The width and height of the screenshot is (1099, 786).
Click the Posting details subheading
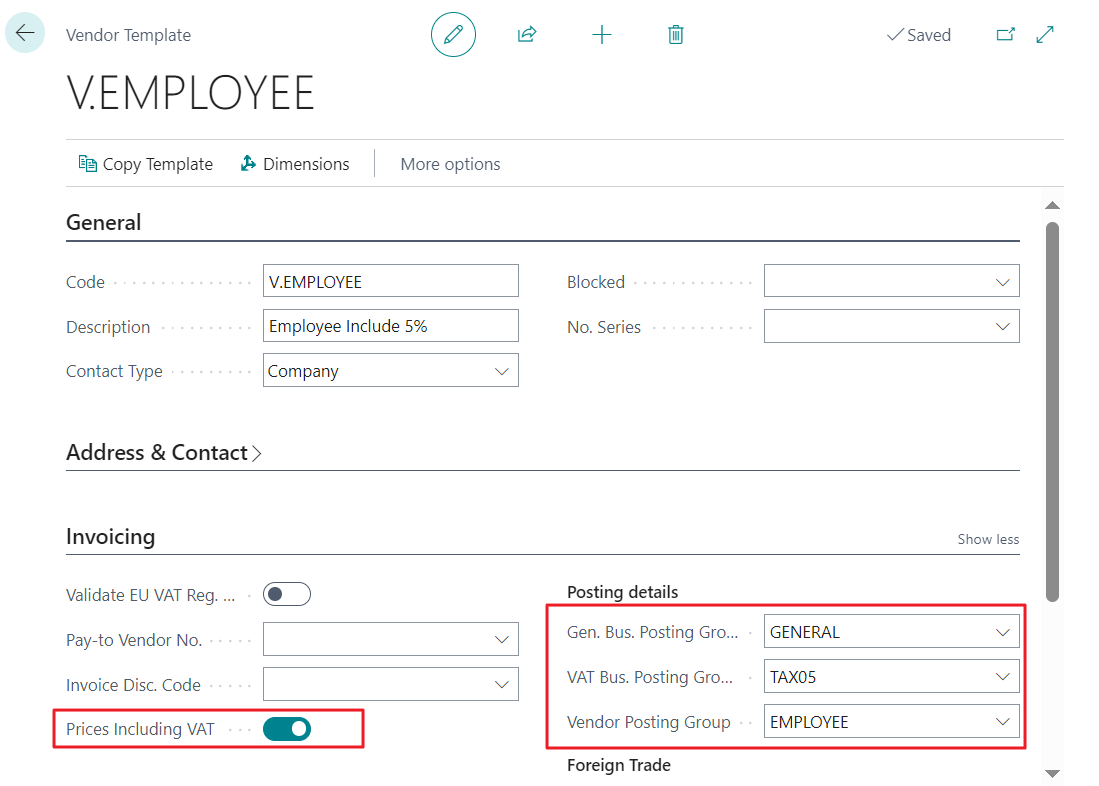[622, 592]
